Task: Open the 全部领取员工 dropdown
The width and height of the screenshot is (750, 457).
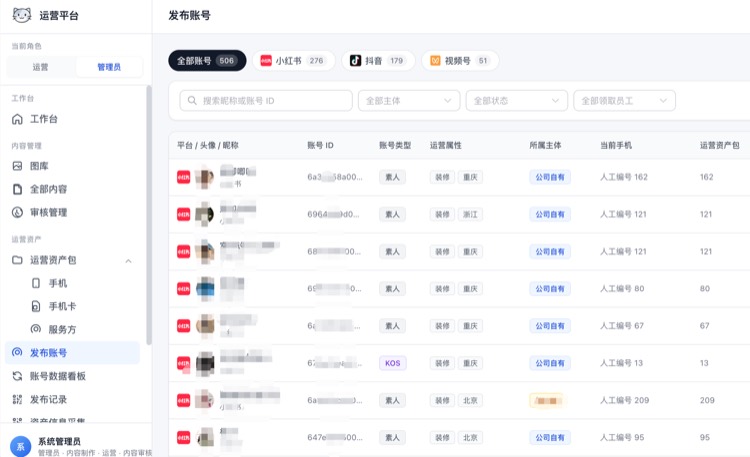Action: pos(624,100)
